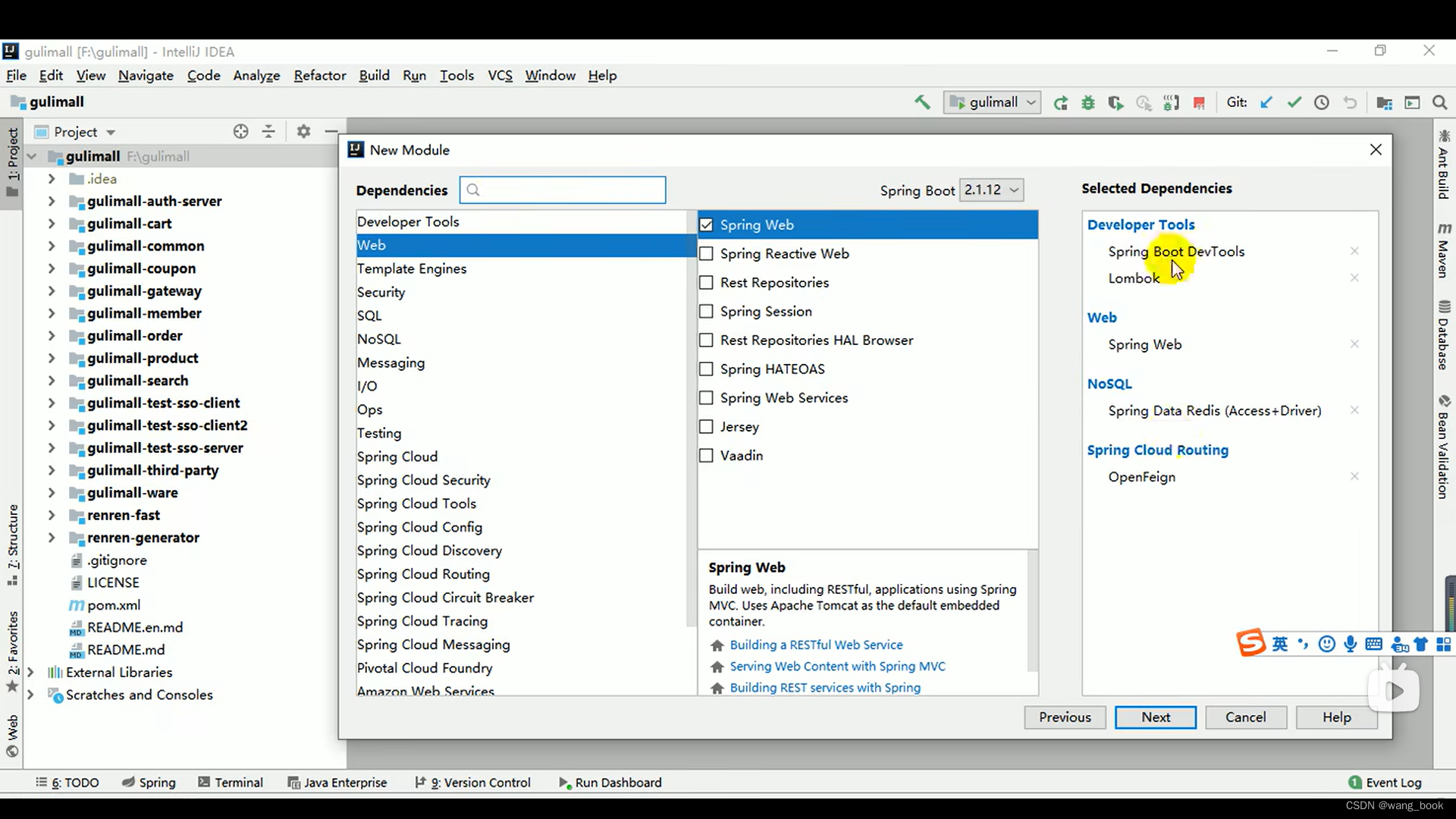Click the Build project hammer icon

(x=922, y=102)
